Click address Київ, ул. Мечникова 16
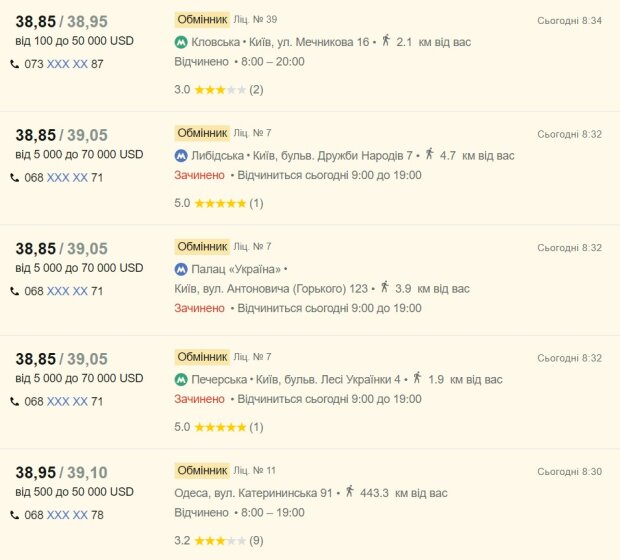The width and height of the screenshot is (620, 560). pos(309,42)
